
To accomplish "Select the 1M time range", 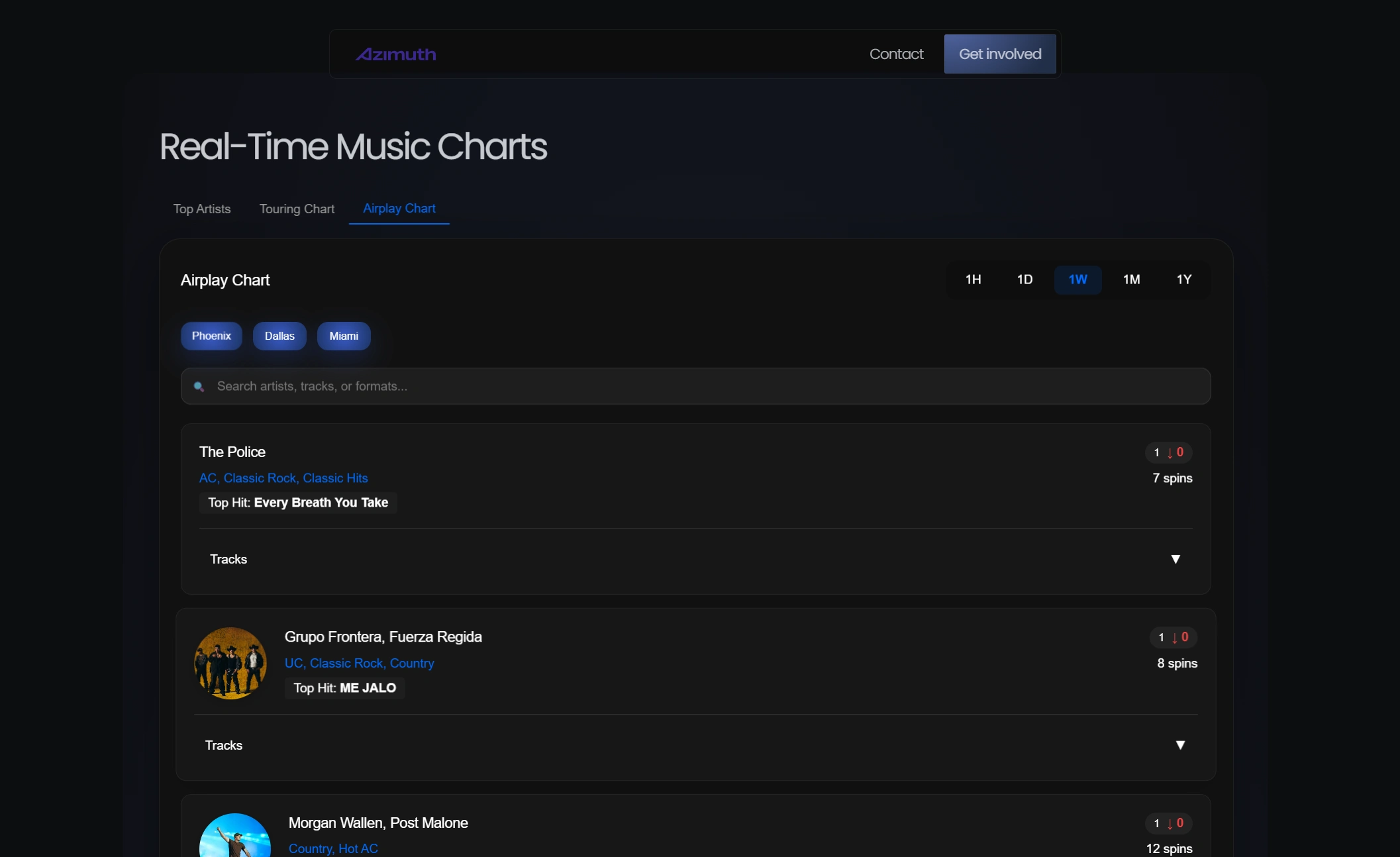I will click(1132, 279).
